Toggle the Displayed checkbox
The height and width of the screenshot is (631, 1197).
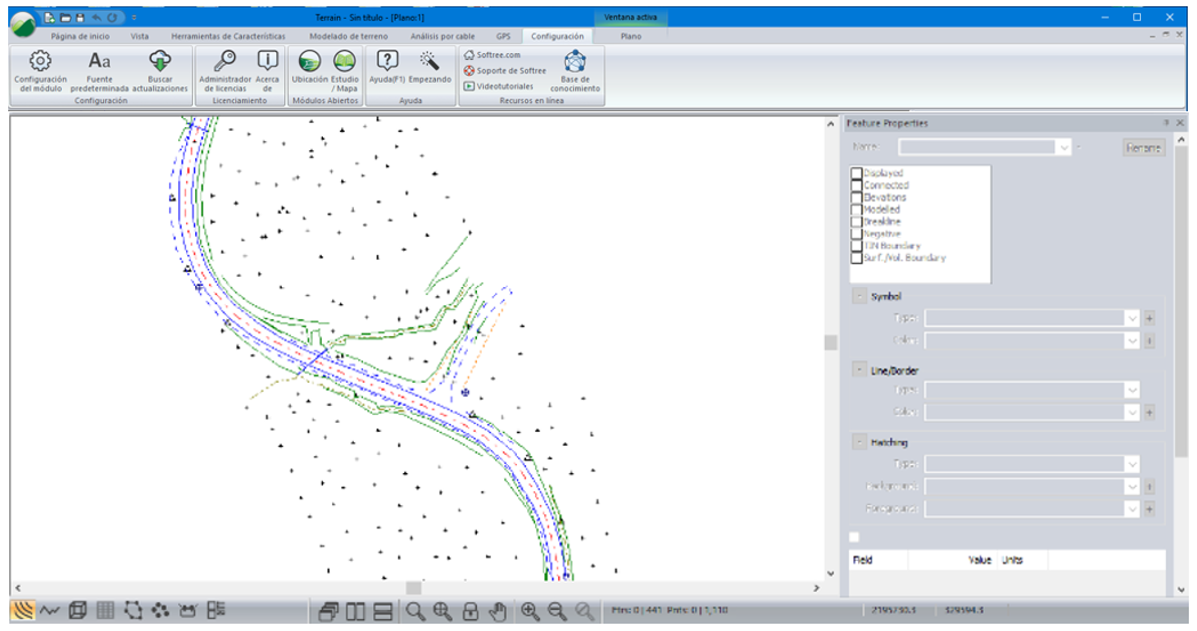(856, 173)
